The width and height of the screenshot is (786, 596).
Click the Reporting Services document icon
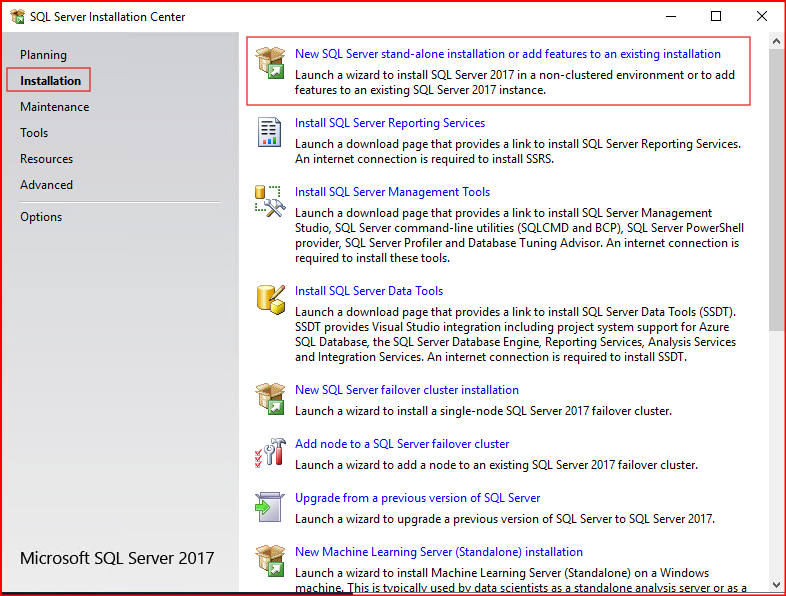(x=269, y=132)
